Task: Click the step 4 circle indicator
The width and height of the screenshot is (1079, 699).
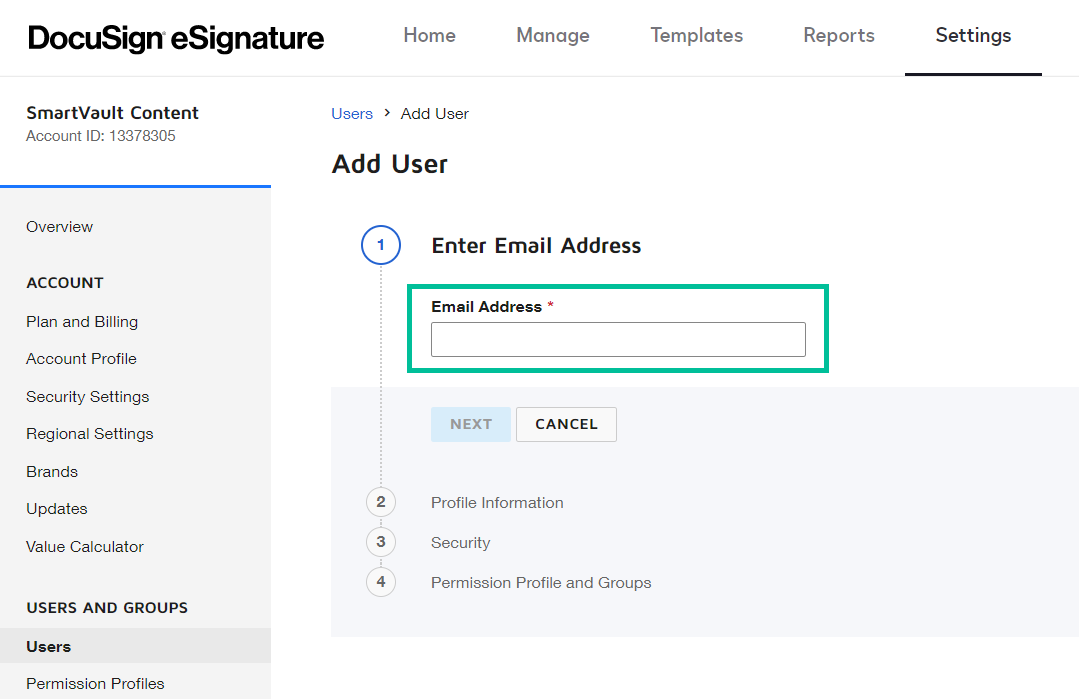Action: pos(381,582)
